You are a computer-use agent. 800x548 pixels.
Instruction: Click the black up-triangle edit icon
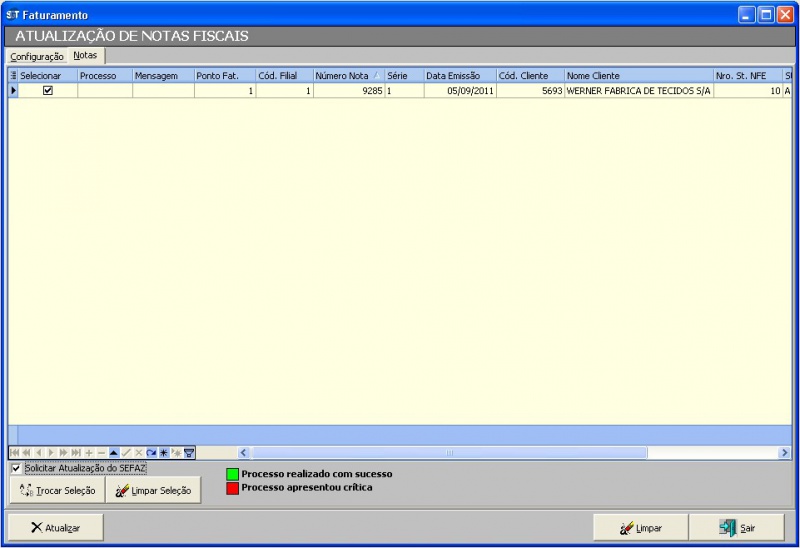(x=114, y=453)
